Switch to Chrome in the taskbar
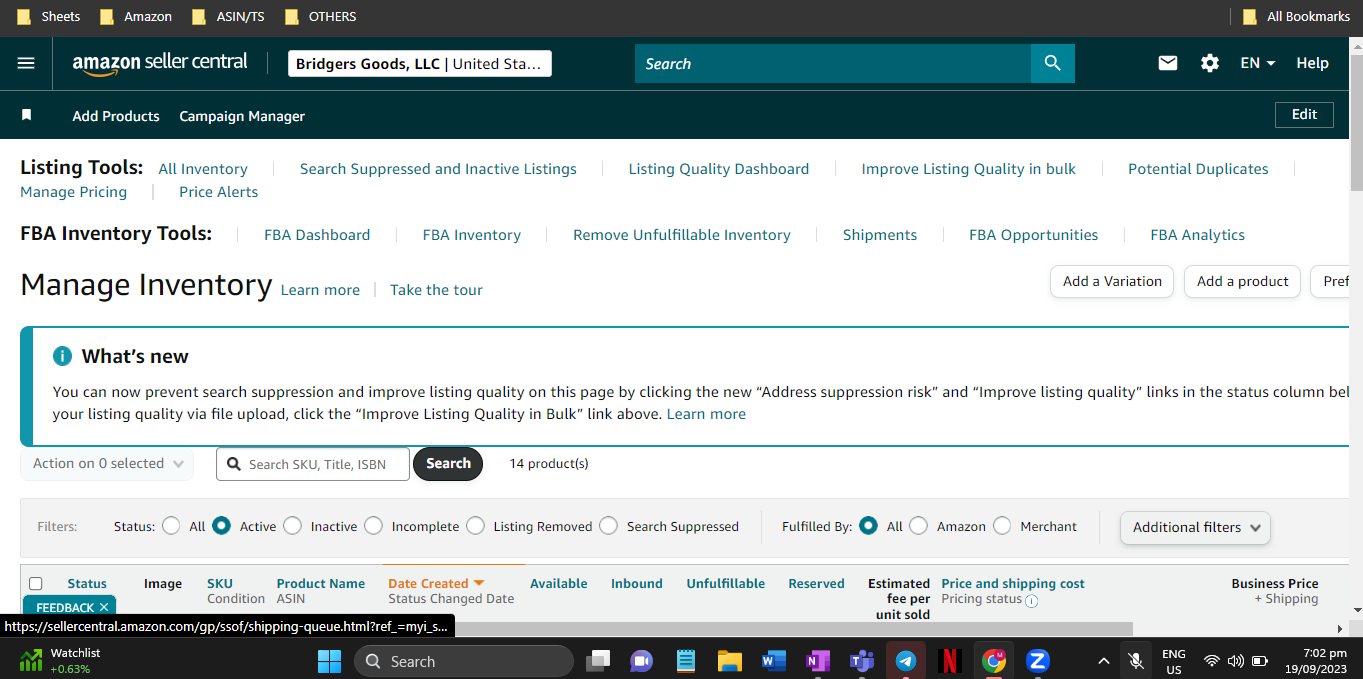 (x=994, y=661)
